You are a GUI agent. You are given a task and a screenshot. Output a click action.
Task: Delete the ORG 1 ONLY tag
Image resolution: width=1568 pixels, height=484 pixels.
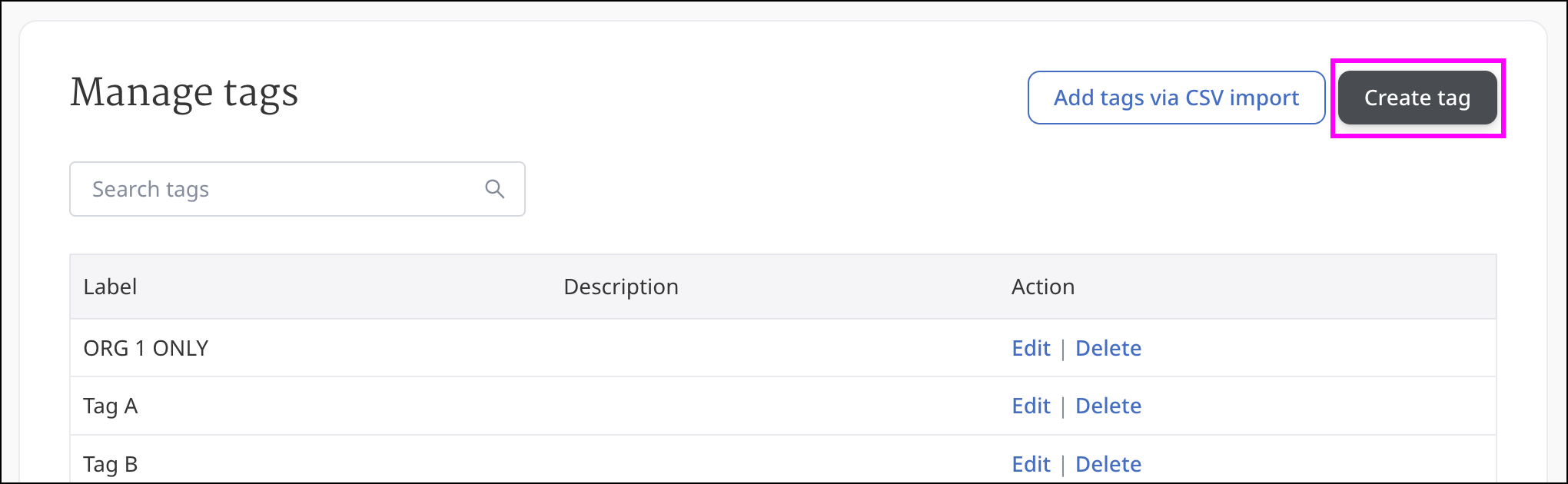[1108, 348]
